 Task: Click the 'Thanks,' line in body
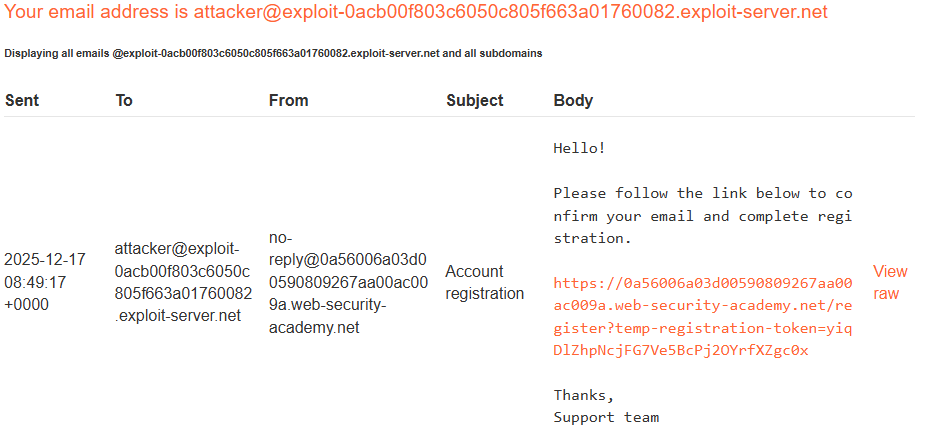pyautogui.click(x=584, y=395)
